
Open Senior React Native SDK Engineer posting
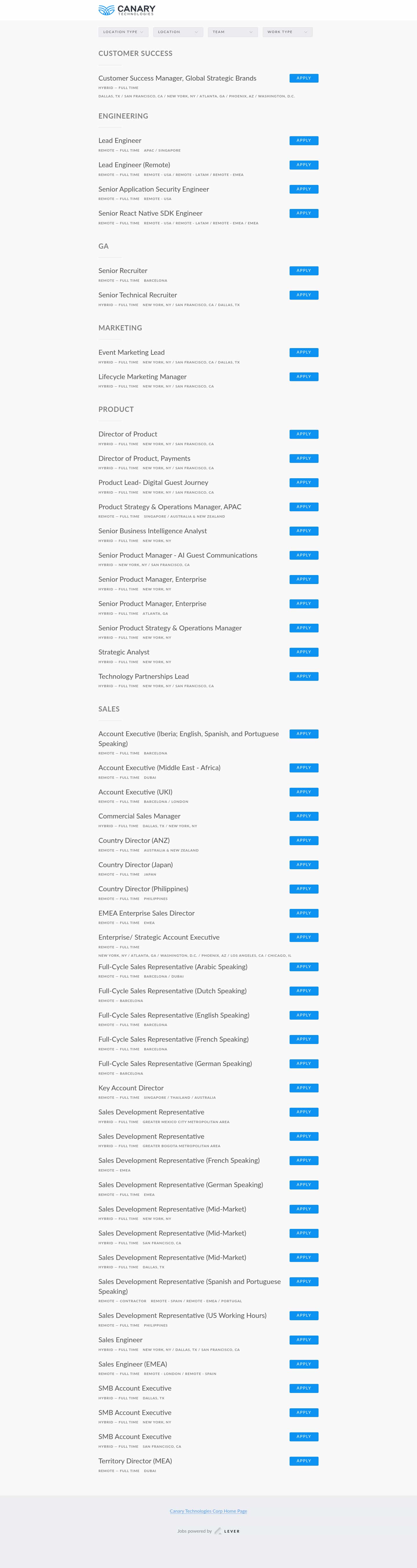pos(150,214)
